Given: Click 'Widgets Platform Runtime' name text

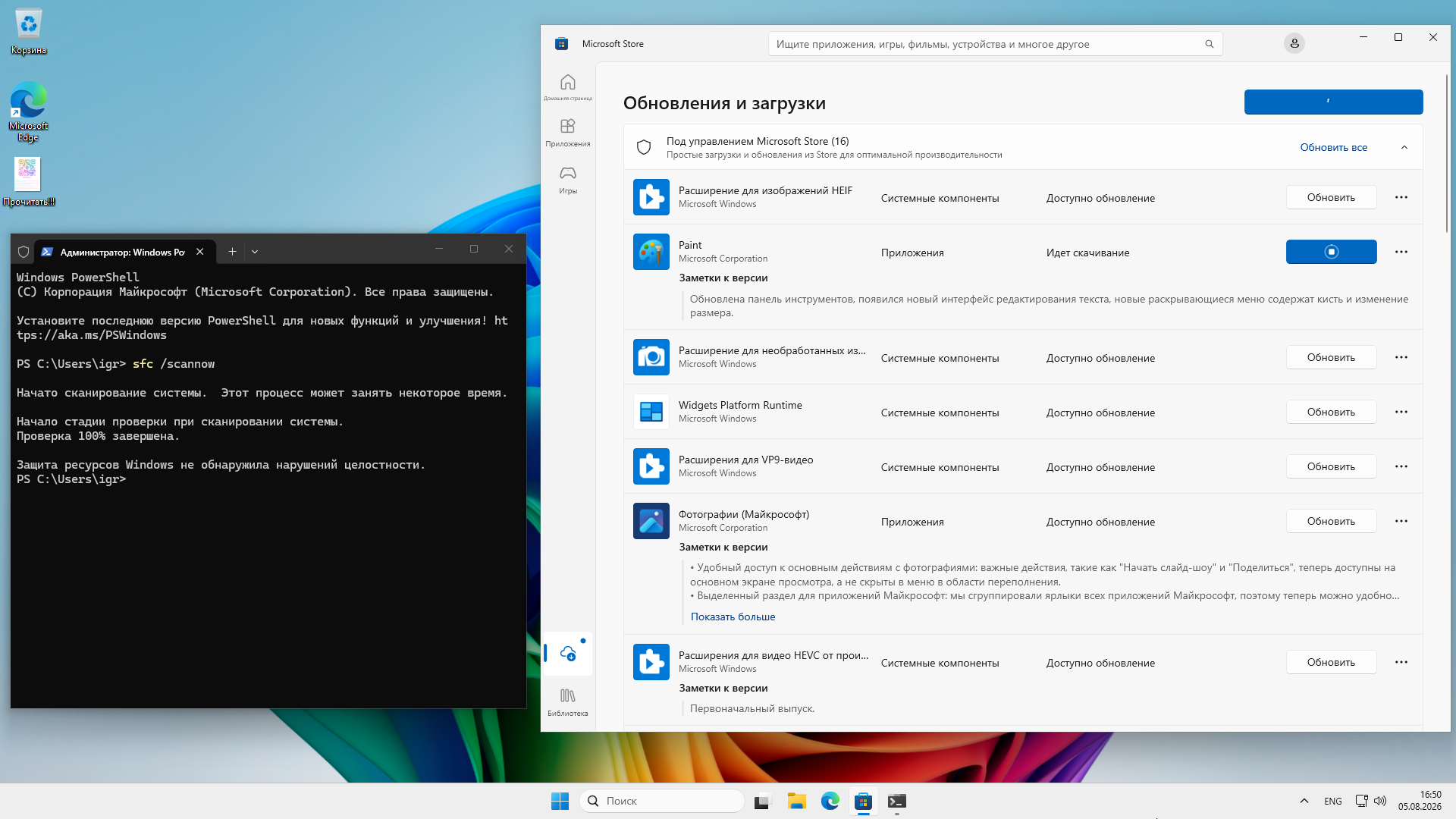Looking at the screenshot, I should [740, 405].
